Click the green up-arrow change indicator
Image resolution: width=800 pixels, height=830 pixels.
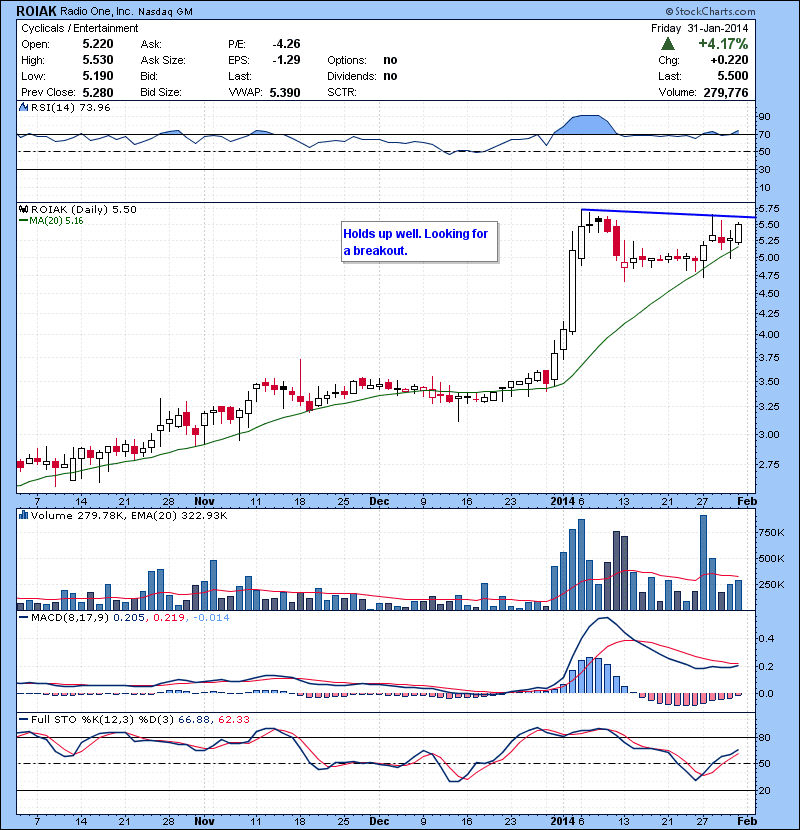click(x=668, y=44)
